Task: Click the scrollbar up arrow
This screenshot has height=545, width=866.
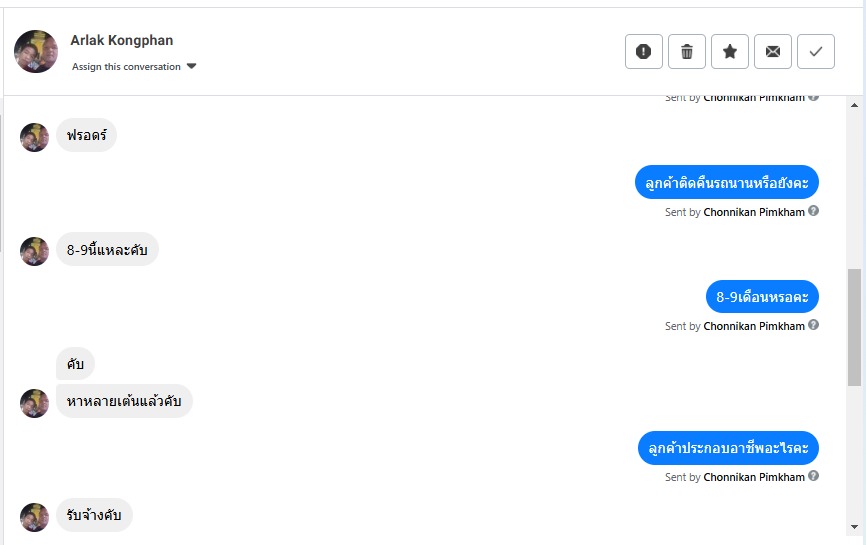Action: tap(854, 104)
